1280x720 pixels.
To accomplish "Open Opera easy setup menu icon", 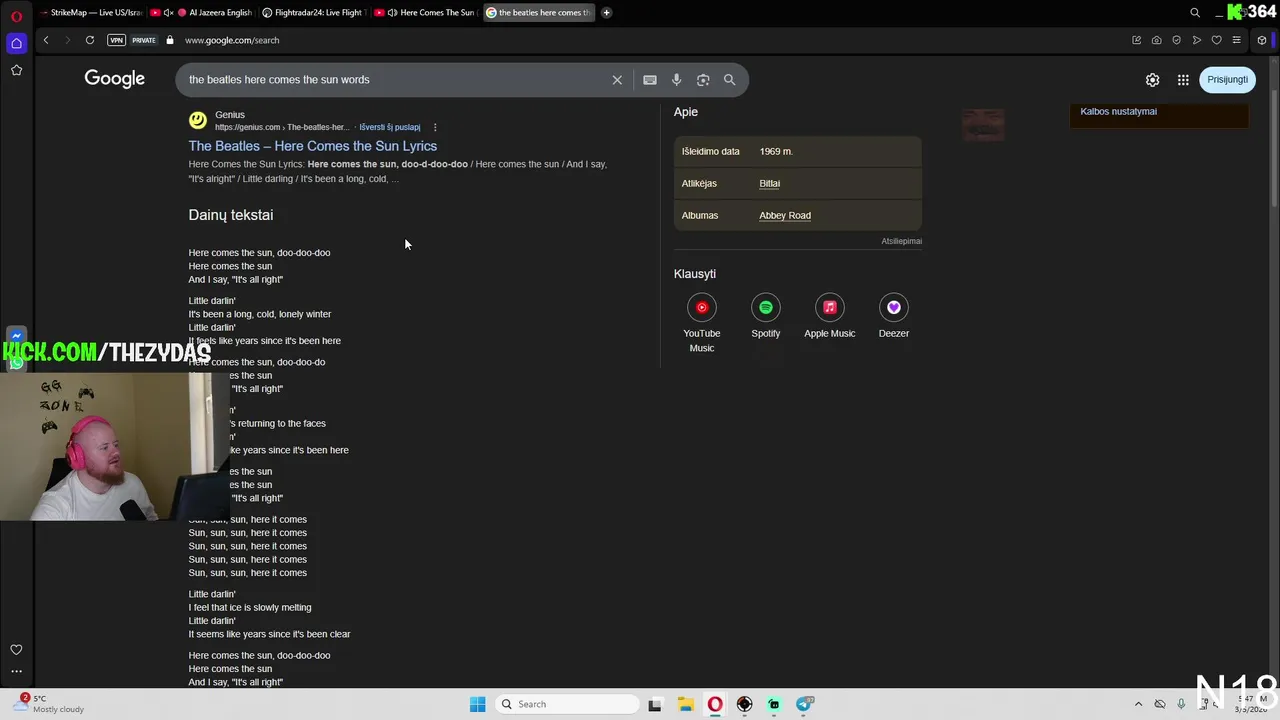I will 1237,40.
